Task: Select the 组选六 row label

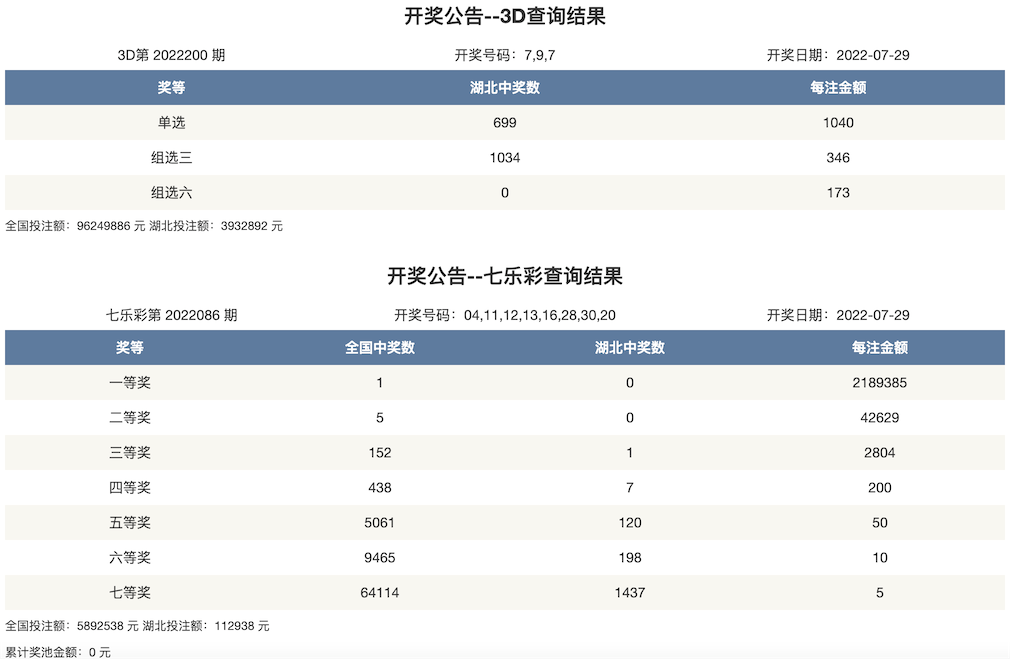Action: pyautogui.click(x=171, y=193)
